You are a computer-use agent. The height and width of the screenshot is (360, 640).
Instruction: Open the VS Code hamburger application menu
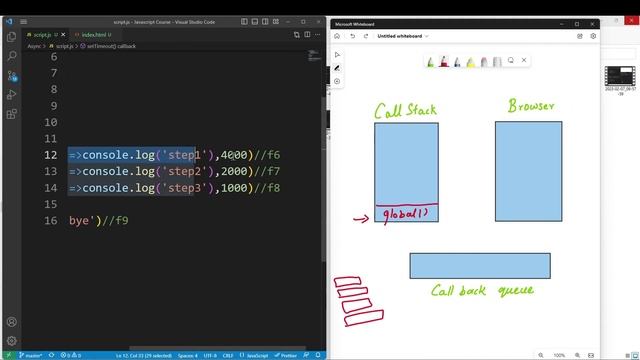coord(24,22)
